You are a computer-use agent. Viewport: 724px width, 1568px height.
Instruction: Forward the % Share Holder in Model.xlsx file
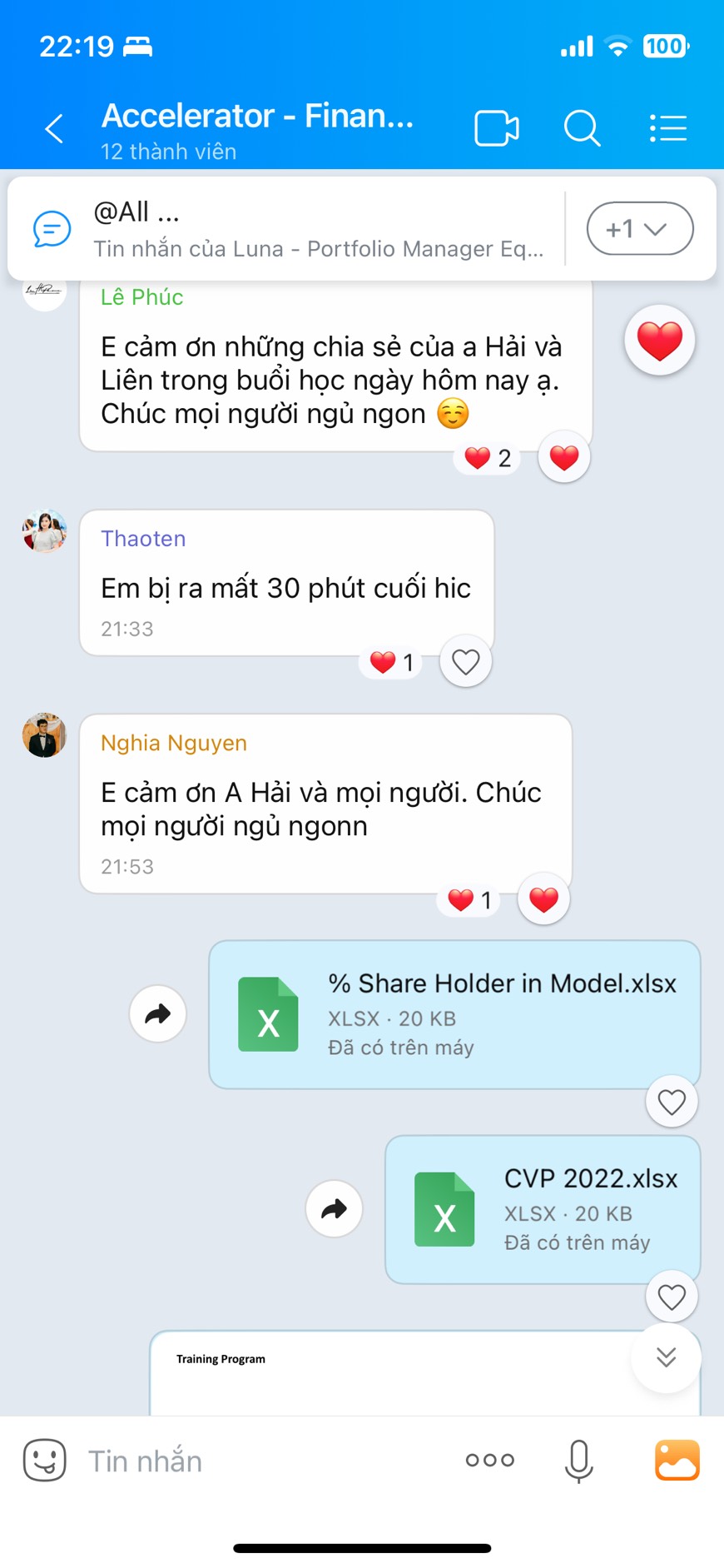pyautogui.click(x=158, y=1013)
